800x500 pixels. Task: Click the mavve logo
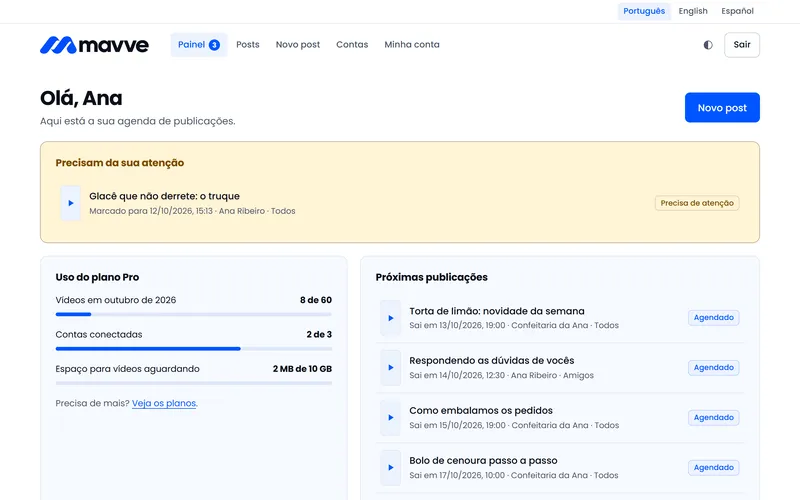click(94, 45)
